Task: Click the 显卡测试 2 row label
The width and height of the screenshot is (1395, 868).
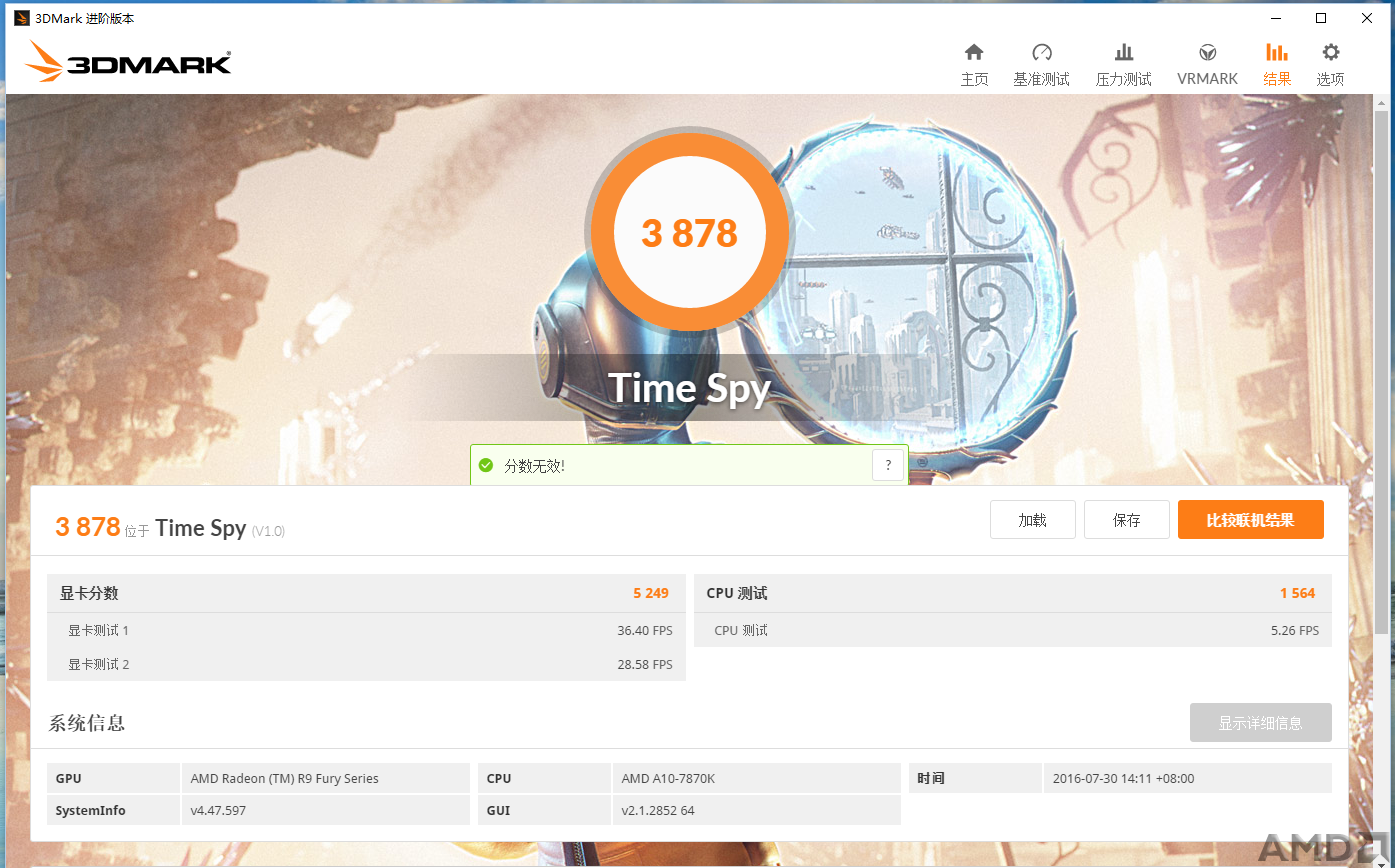Action: point(98,664)
